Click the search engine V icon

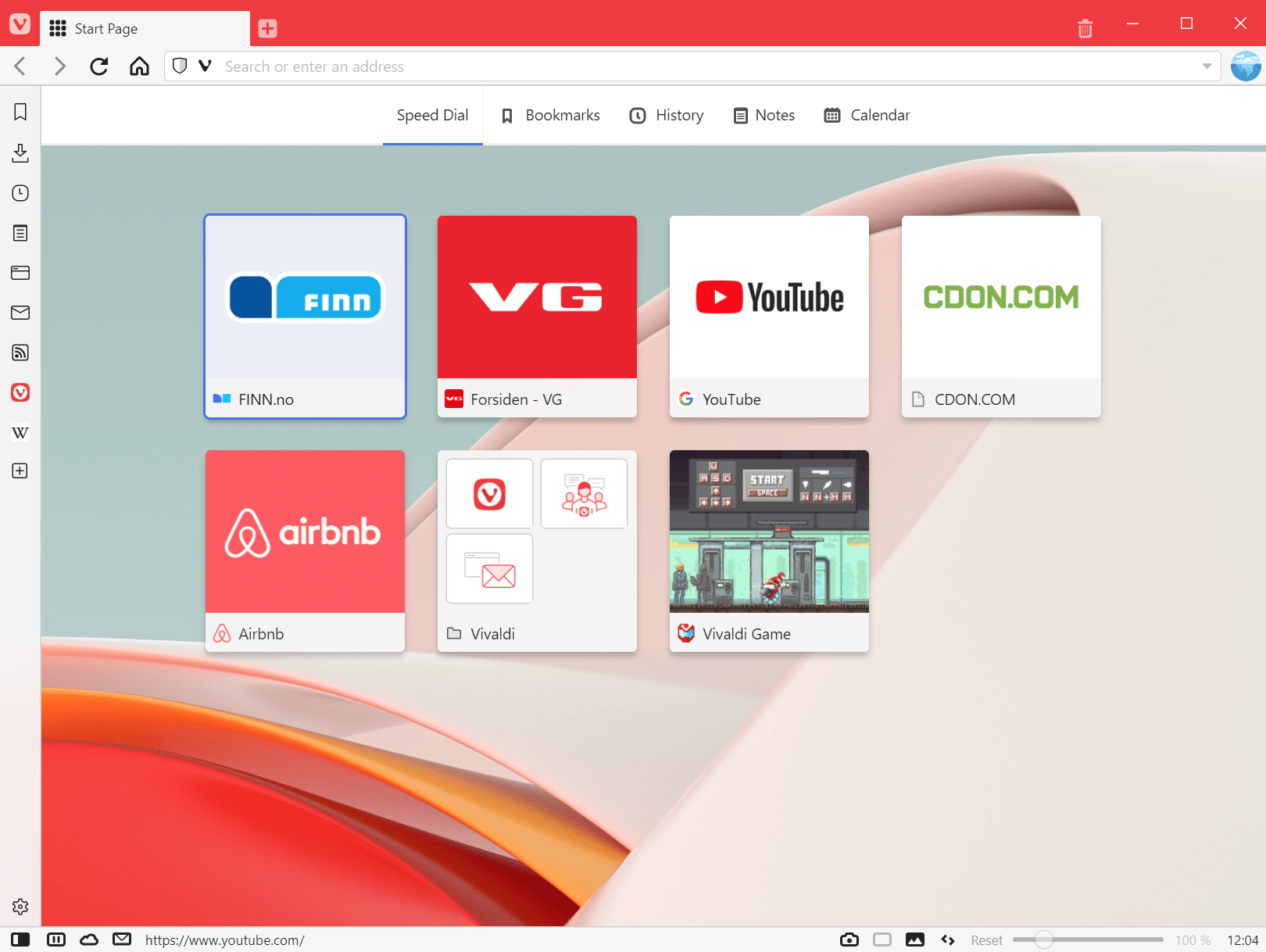(205, 66)
